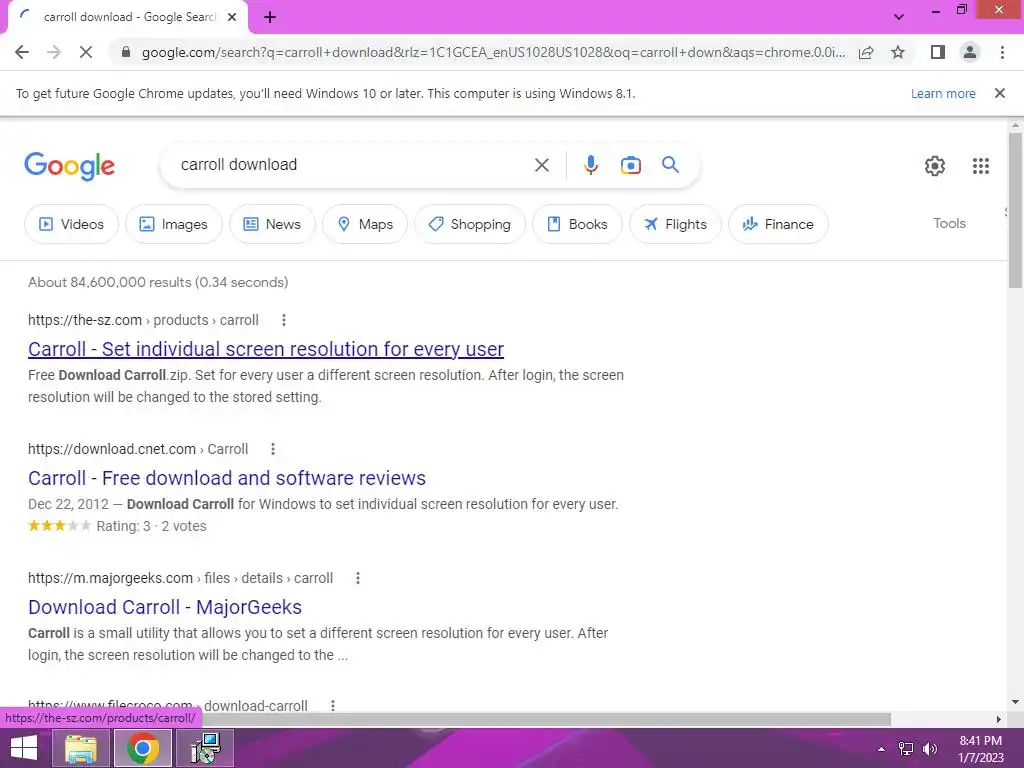Filter results by Images

click(x=174, y=224)
